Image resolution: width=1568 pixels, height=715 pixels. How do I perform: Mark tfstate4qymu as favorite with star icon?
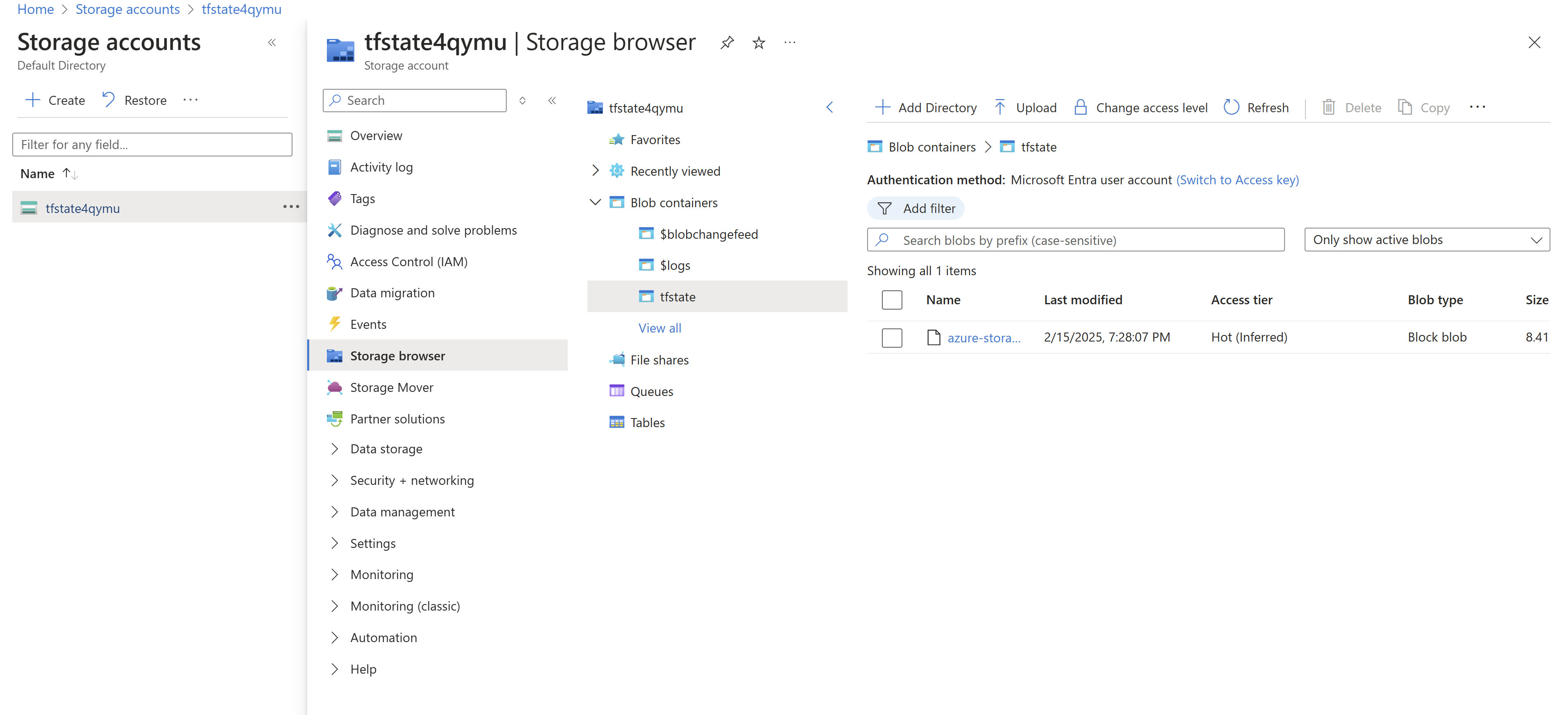tap(759, 43)
